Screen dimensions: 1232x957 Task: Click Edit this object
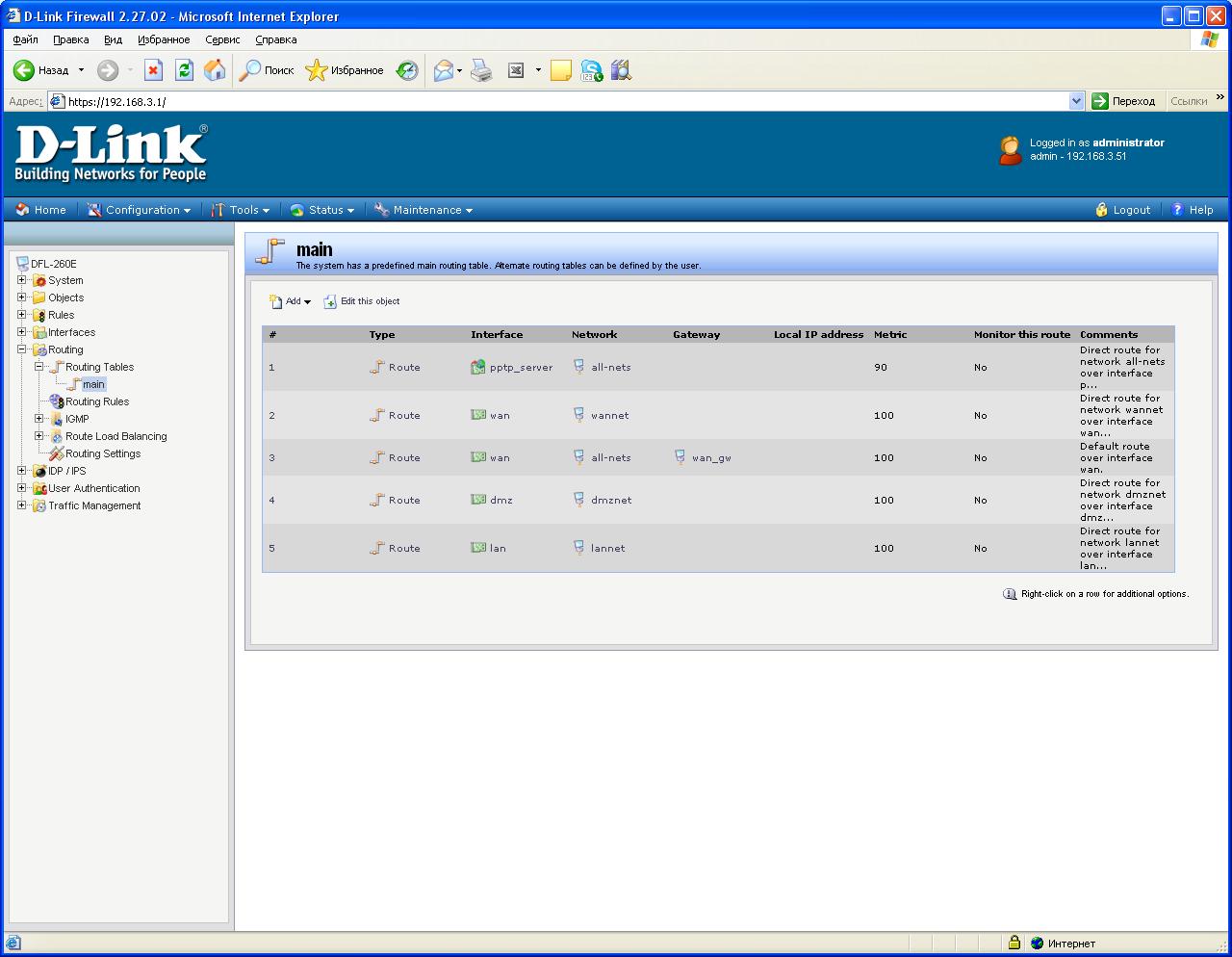(362, 301)
